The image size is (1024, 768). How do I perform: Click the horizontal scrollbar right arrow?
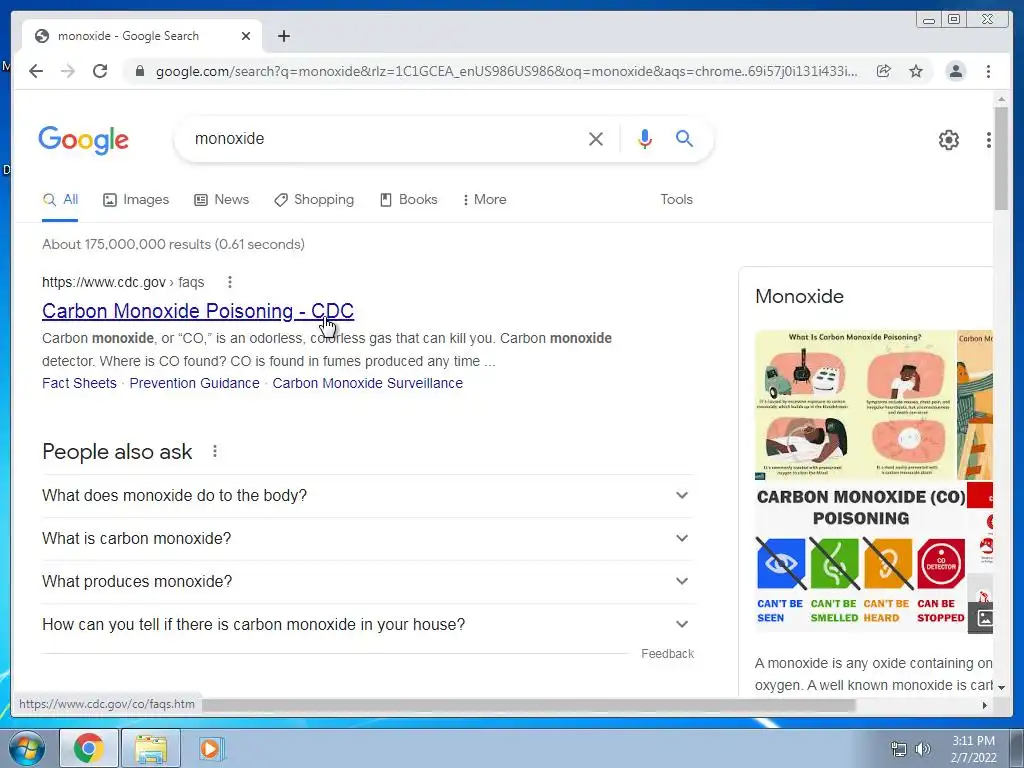985,705
